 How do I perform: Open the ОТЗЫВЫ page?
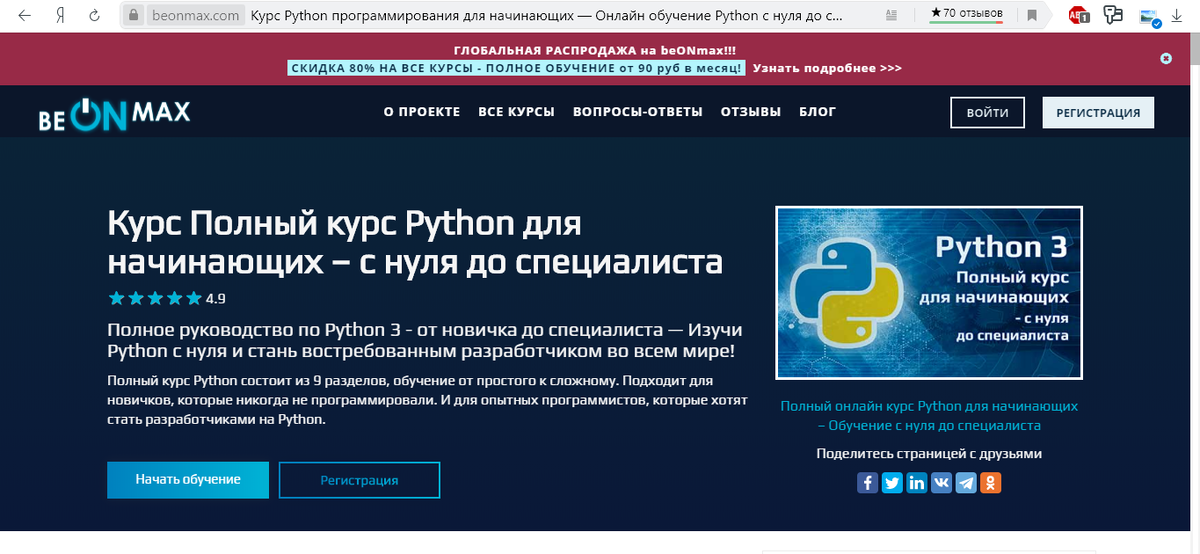coord(751,112)
